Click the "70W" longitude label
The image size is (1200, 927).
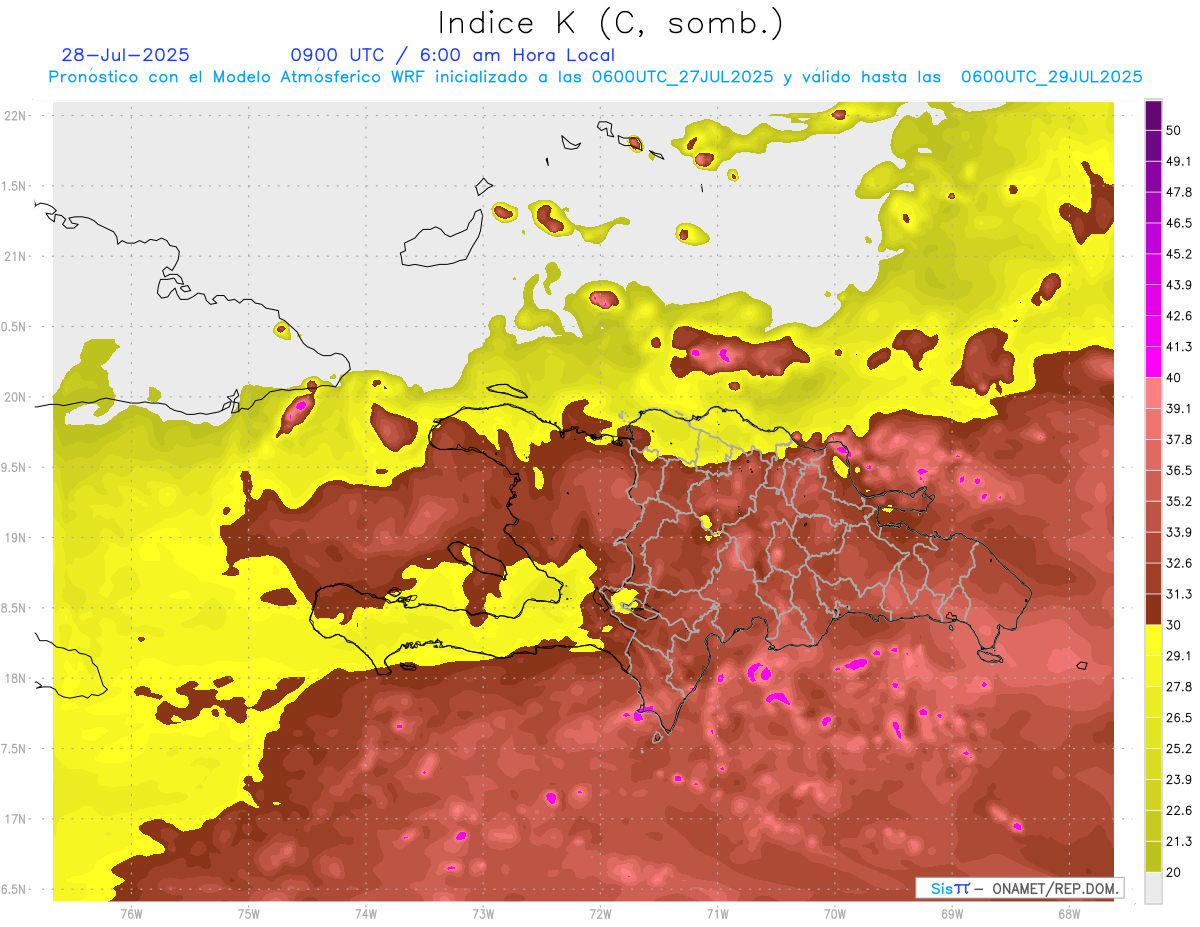click(x=835, y=914)
